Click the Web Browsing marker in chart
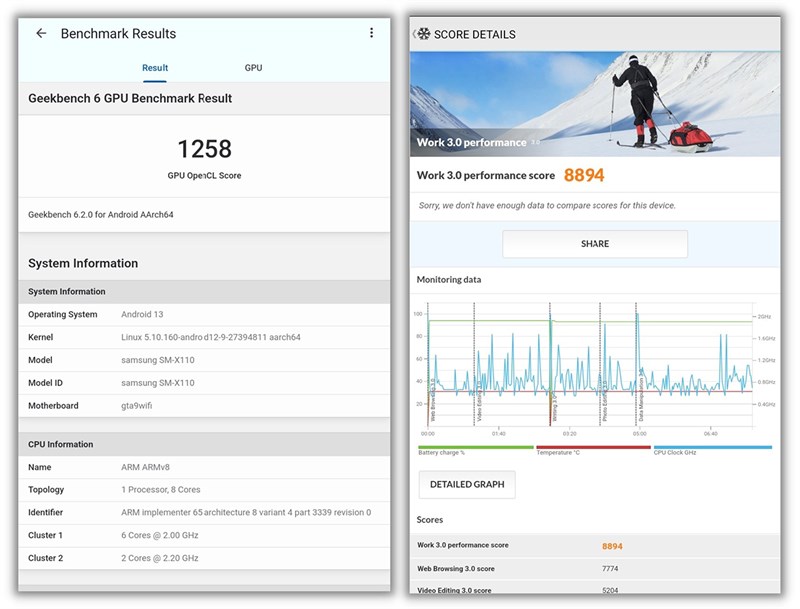This screenshot has height=609, width=800. click(x=433, y=400)
